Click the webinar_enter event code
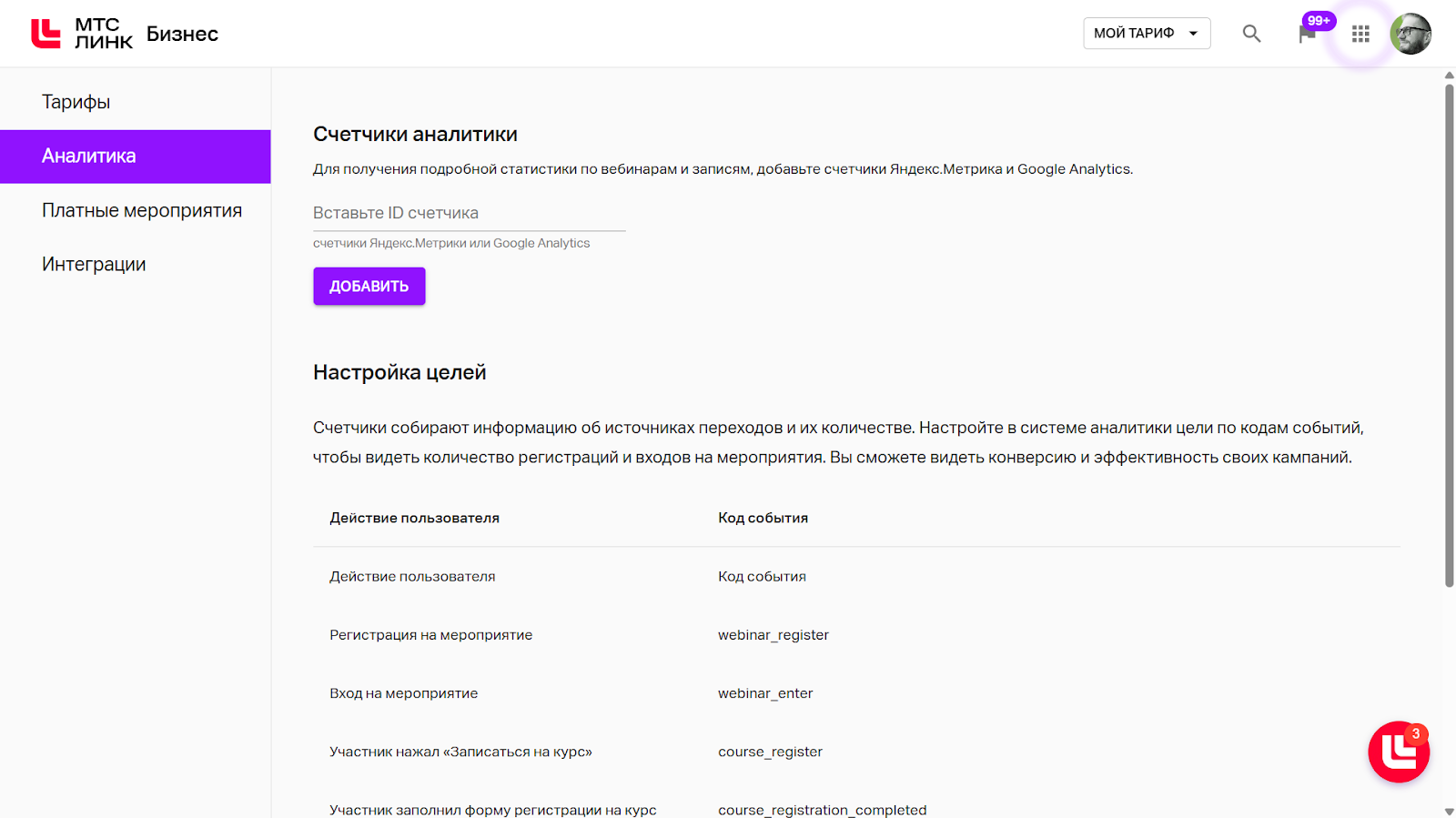 764,693
